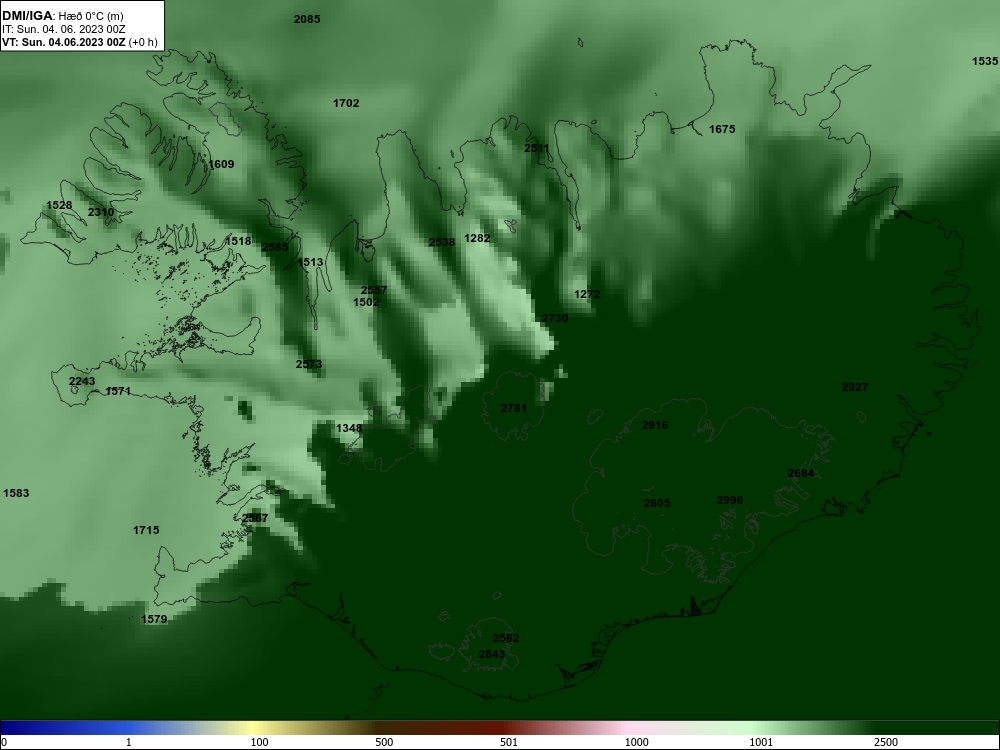Viewport: 1000px width, 750px height.
Task: Select the 2927 value in the east
Action: click(x=855, y=387)
